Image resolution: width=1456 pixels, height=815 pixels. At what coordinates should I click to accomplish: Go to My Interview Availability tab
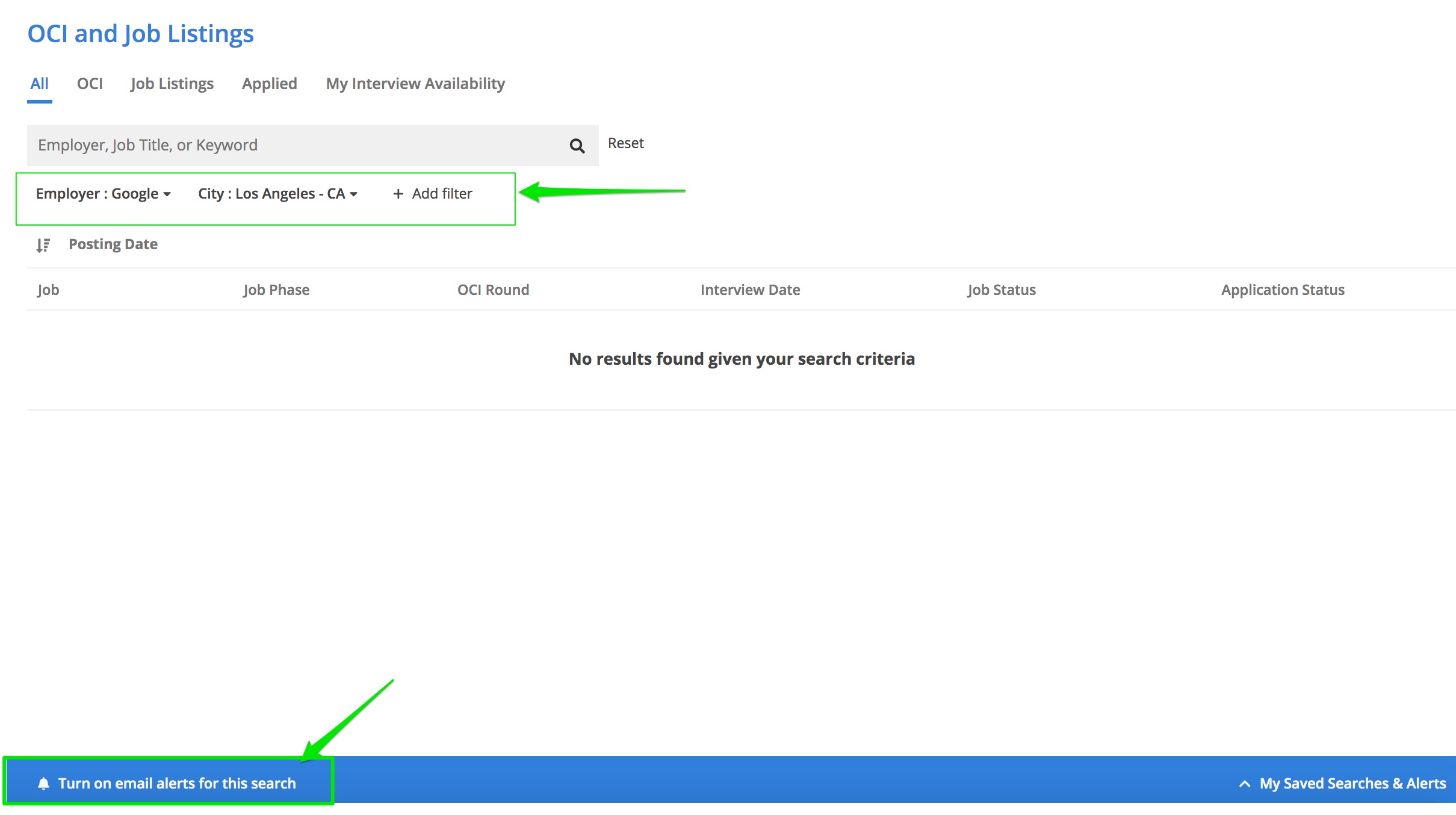pos(415,84)
